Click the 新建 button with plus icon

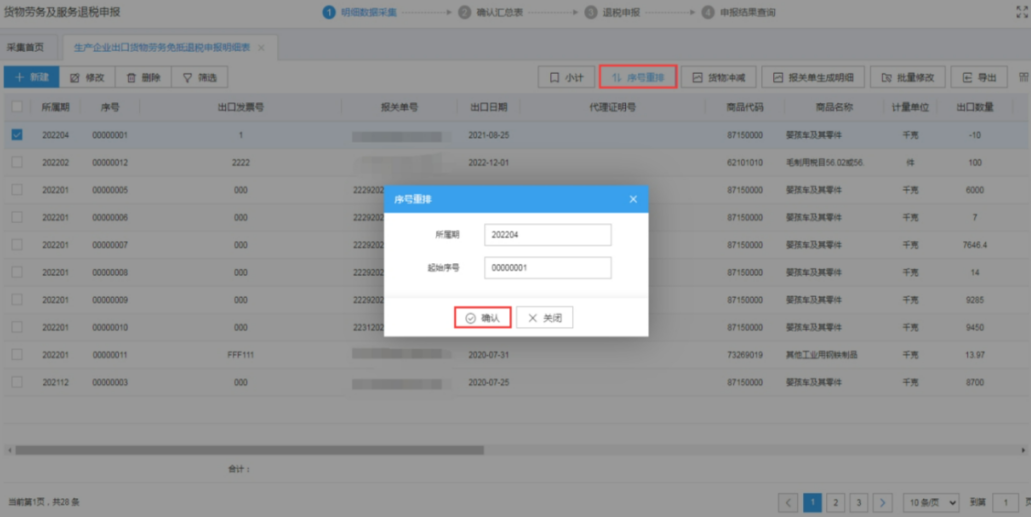(x=32, y=77)
